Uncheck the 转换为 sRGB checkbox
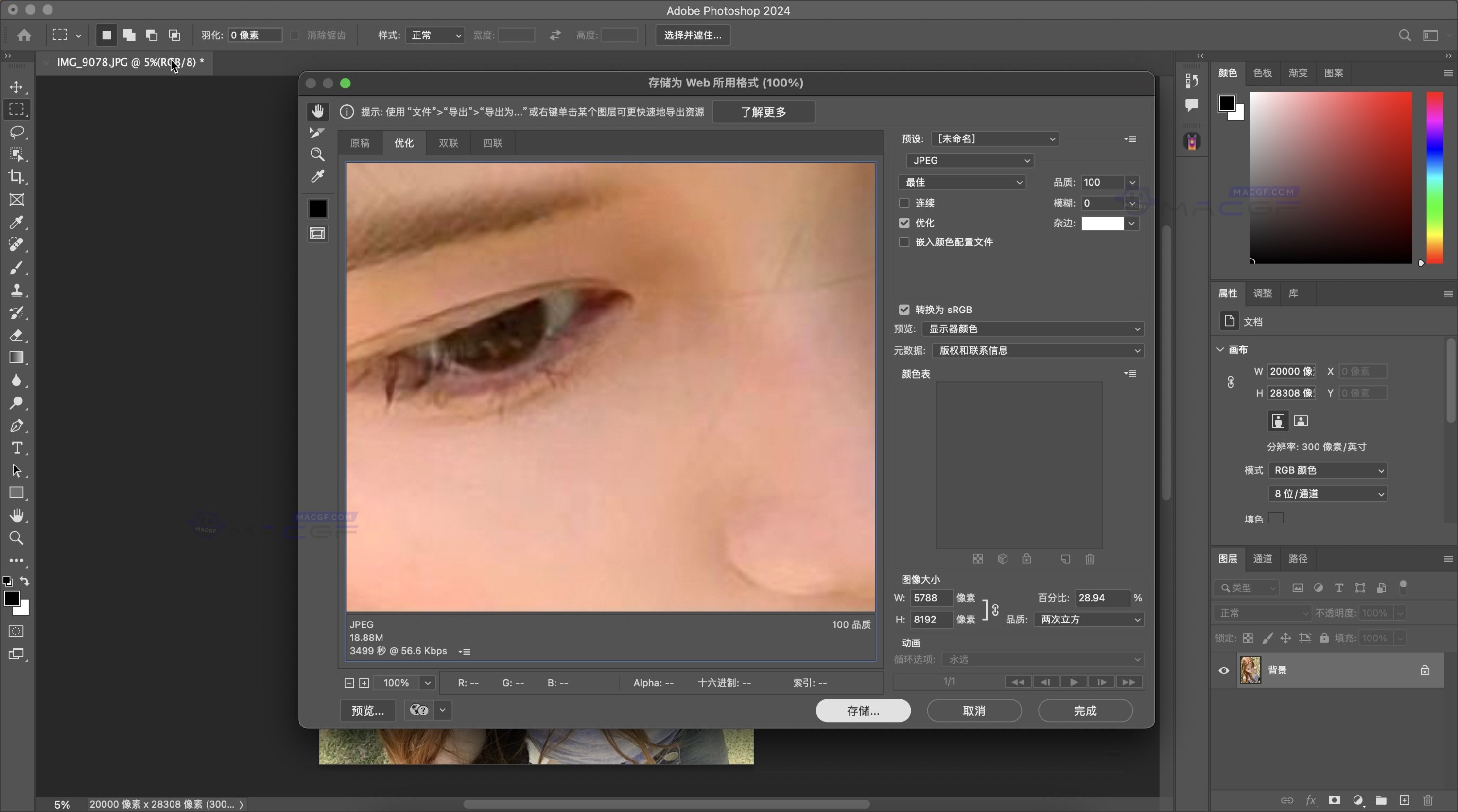This screenshot has width=1458, height=812. (904, 310)
